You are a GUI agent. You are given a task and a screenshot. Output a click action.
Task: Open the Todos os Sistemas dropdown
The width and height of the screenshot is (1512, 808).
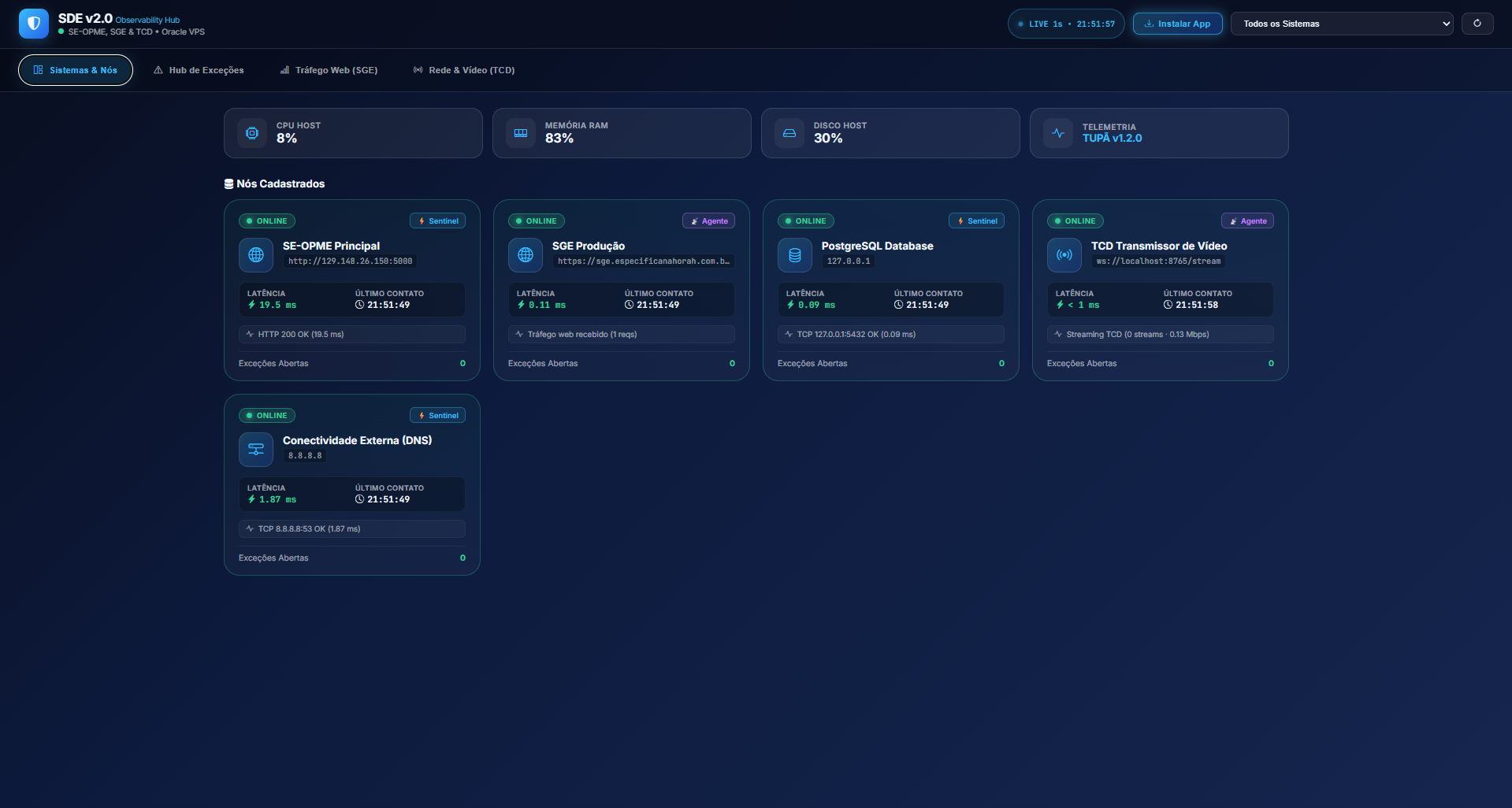pos(1342,24)
